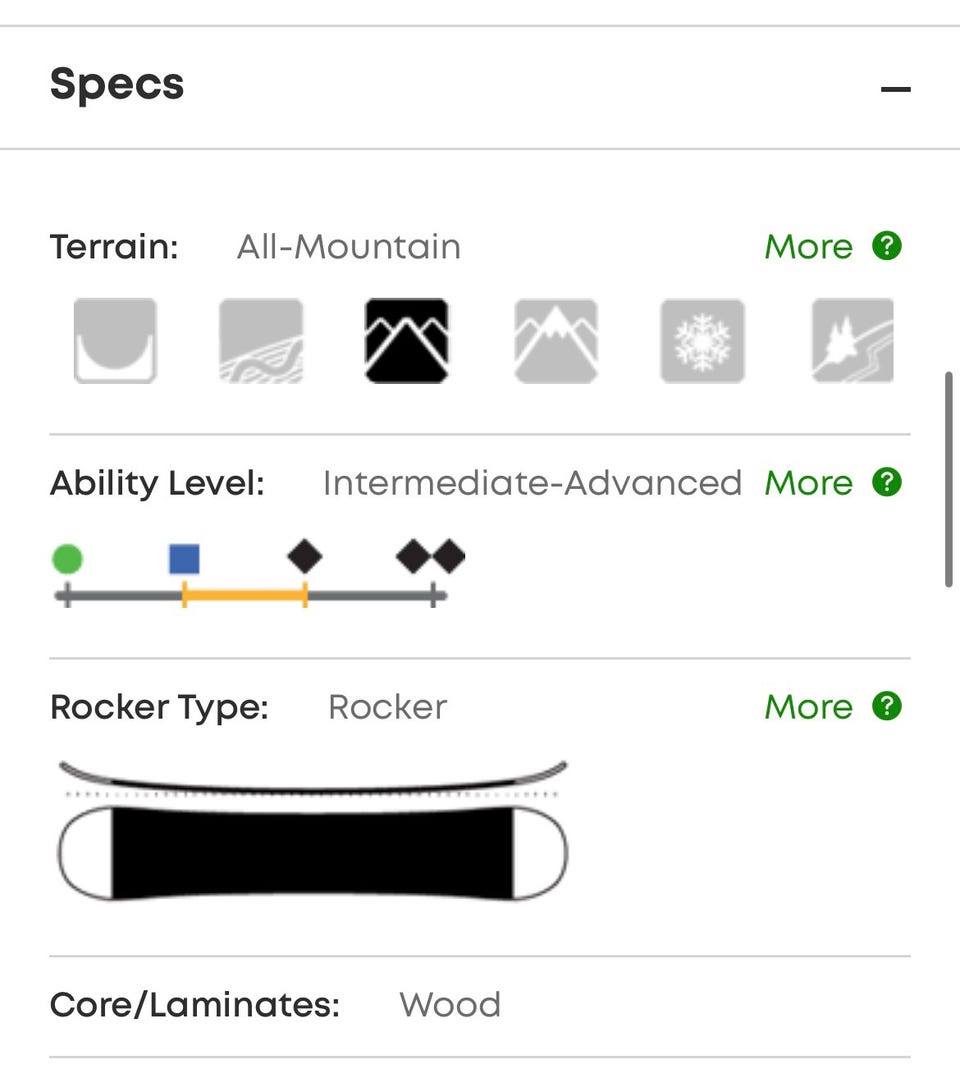The width and height of the screenshot is (960, 1078).
Task: Click the green circle beginner marker
Action: point(67,559)
